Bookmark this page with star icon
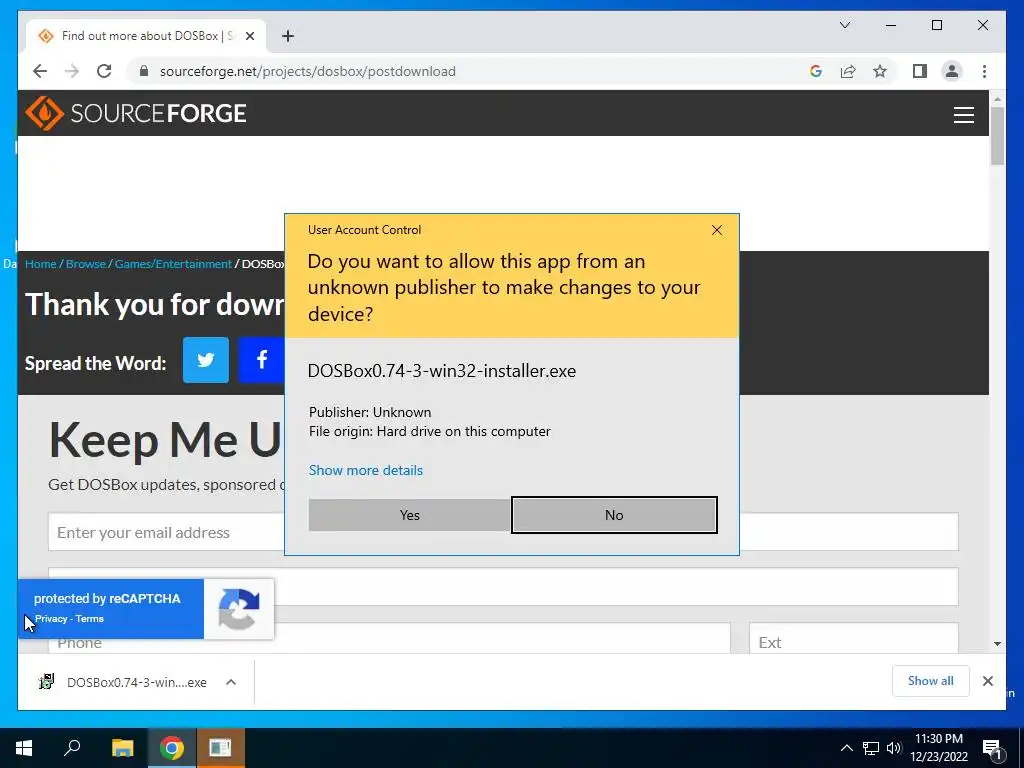1024x768 pixels. tap(880, 71)
